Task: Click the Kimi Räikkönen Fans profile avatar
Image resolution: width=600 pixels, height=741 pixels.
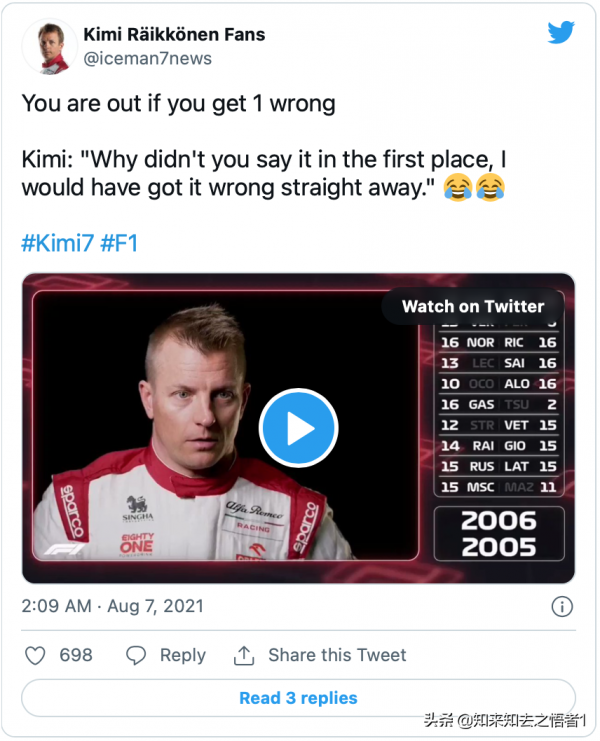Action: 49,46
